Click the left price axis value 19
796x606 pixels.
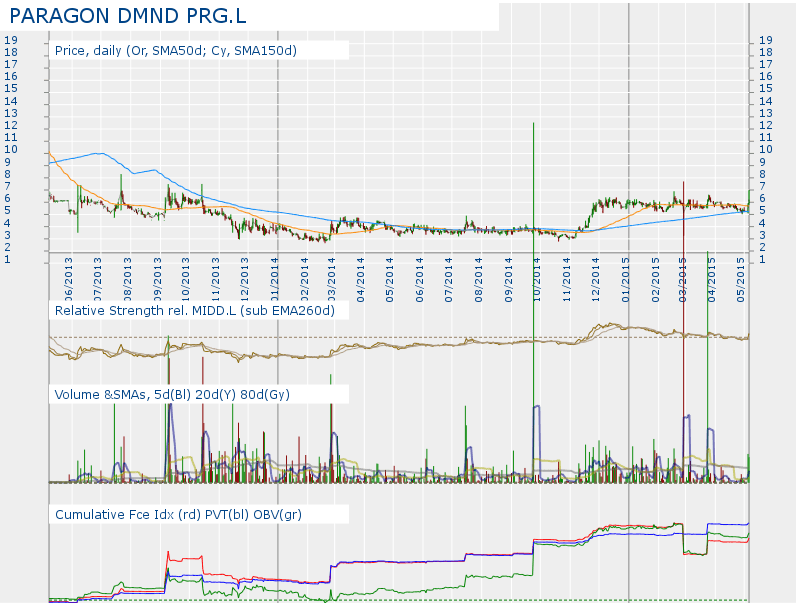pyautogui.click(x=11, y=40)
